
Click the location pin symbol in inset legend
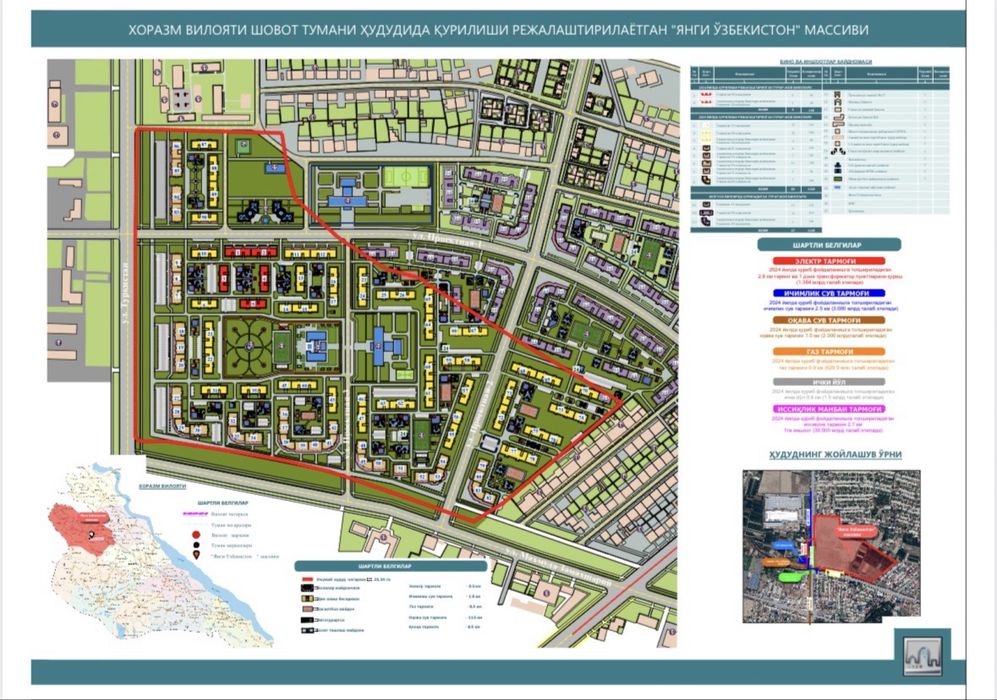tap(196, 556)
